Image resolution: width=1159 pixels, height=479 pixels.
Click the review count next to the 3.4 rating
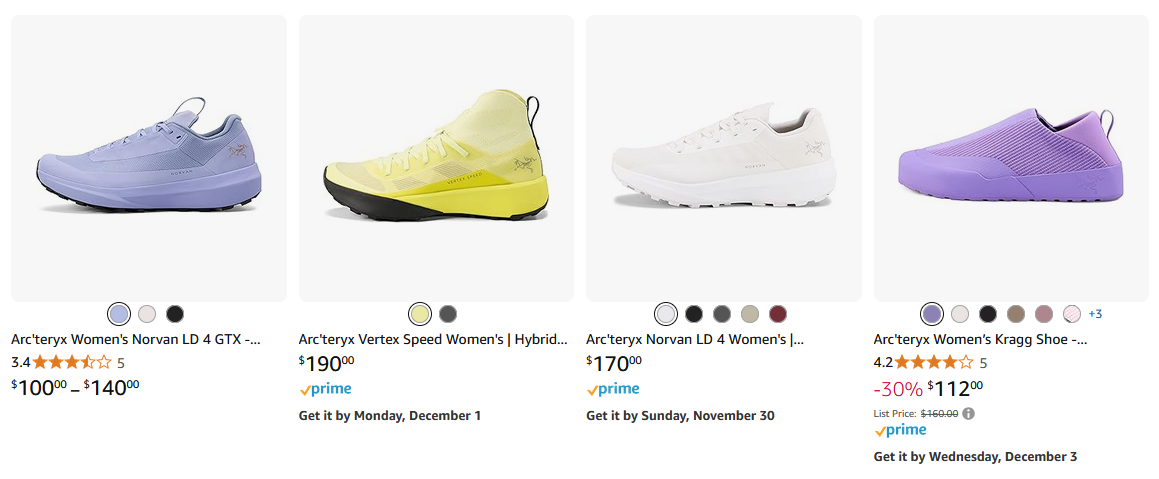pos(121,363)
